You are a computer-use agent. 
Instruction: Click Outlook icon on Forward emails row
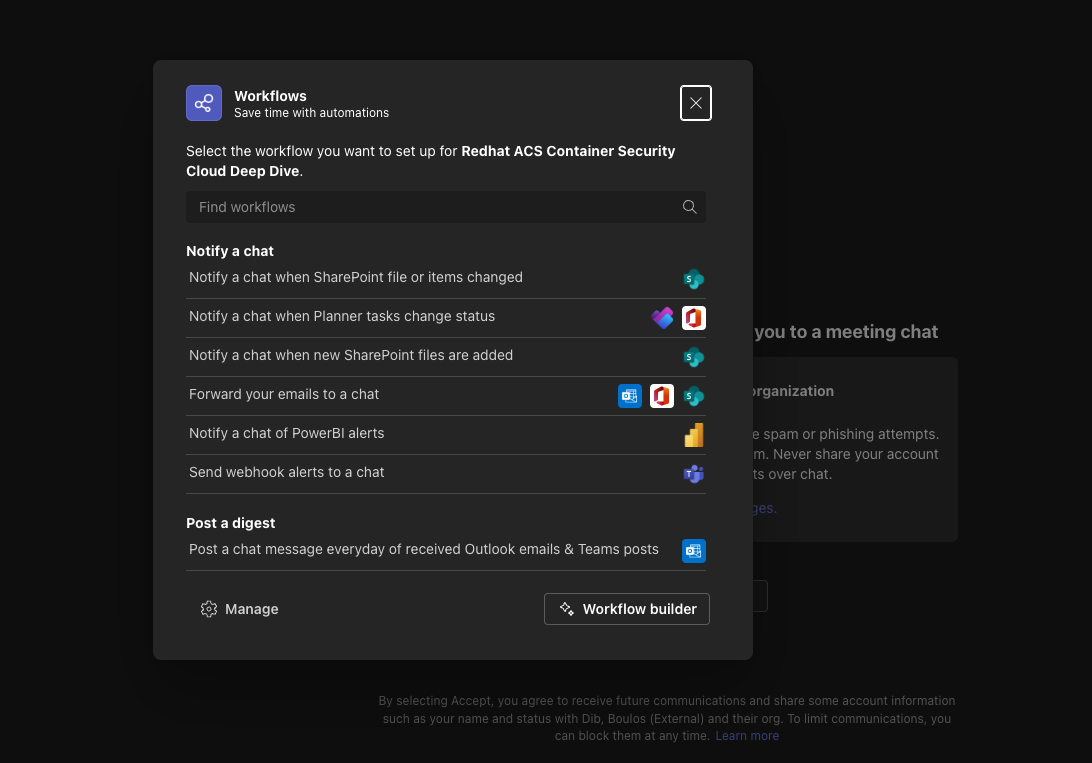click(630, 396)
